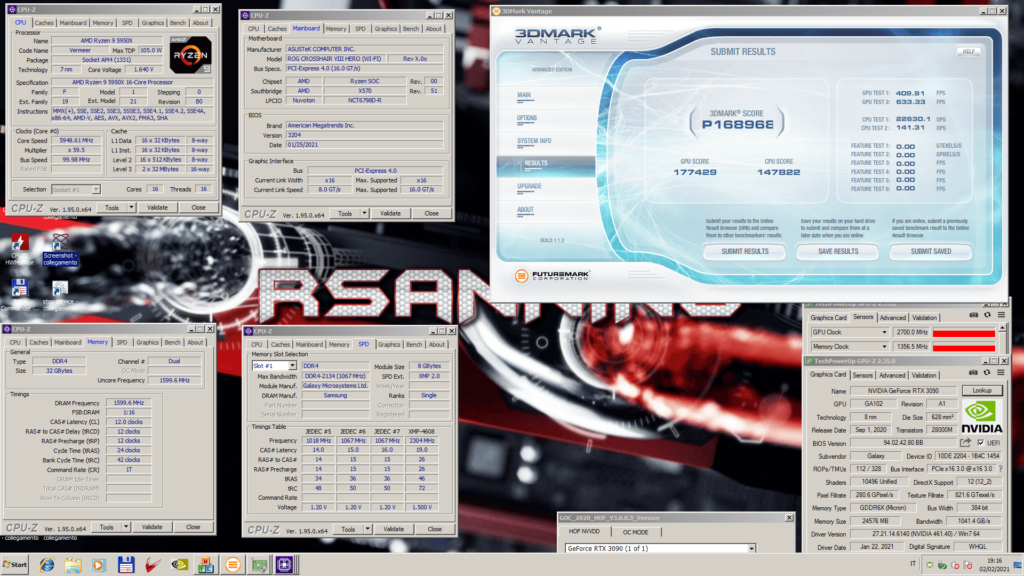This screenshot has height=576, width=1024.
Task: Open the Screenshot collegamento desktop shortcut
Action: (x=60, y=249)
